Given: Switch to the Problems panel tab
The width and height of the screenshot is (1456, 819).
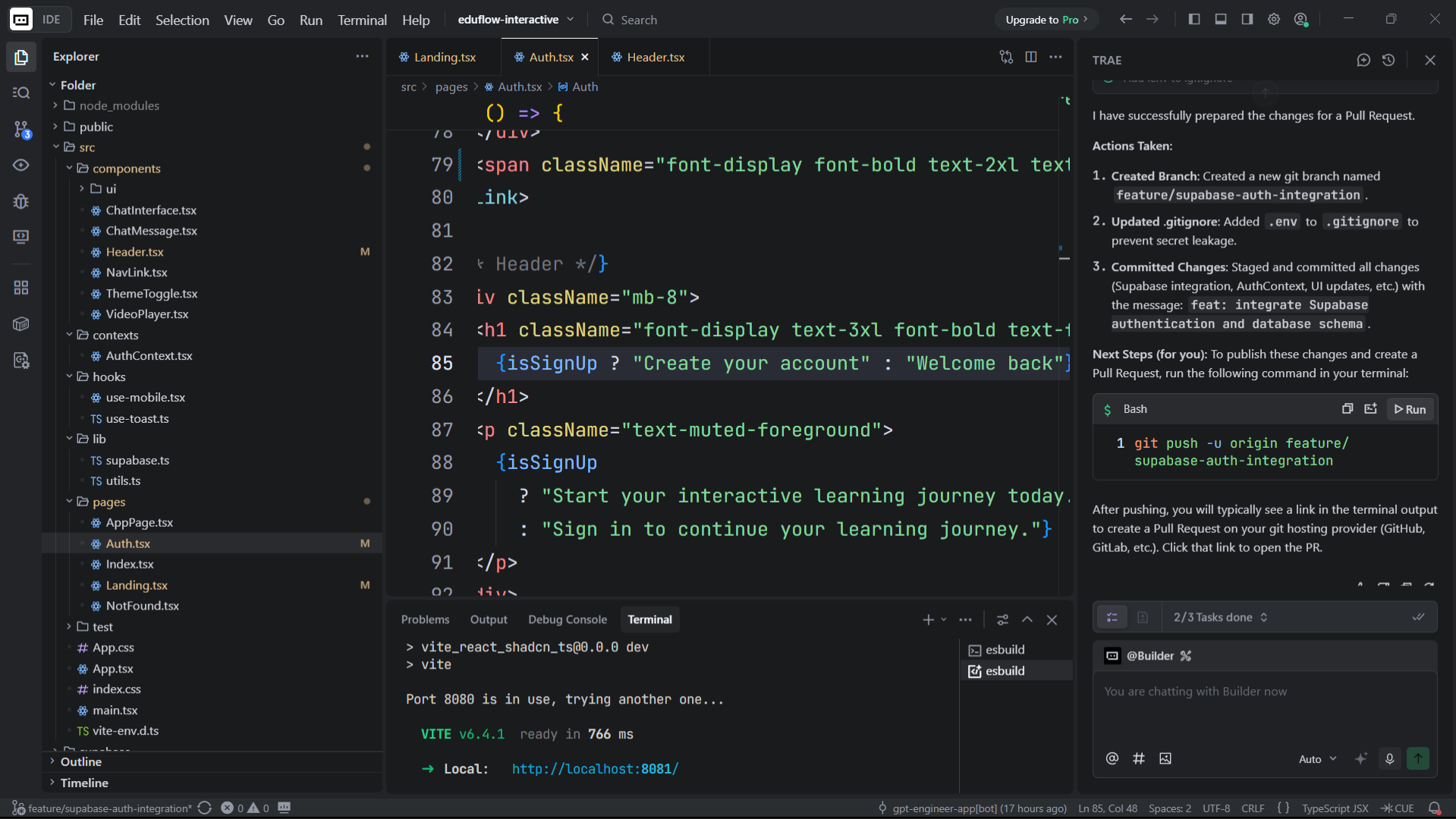Looking at the screenshot, I should (425, 619).
